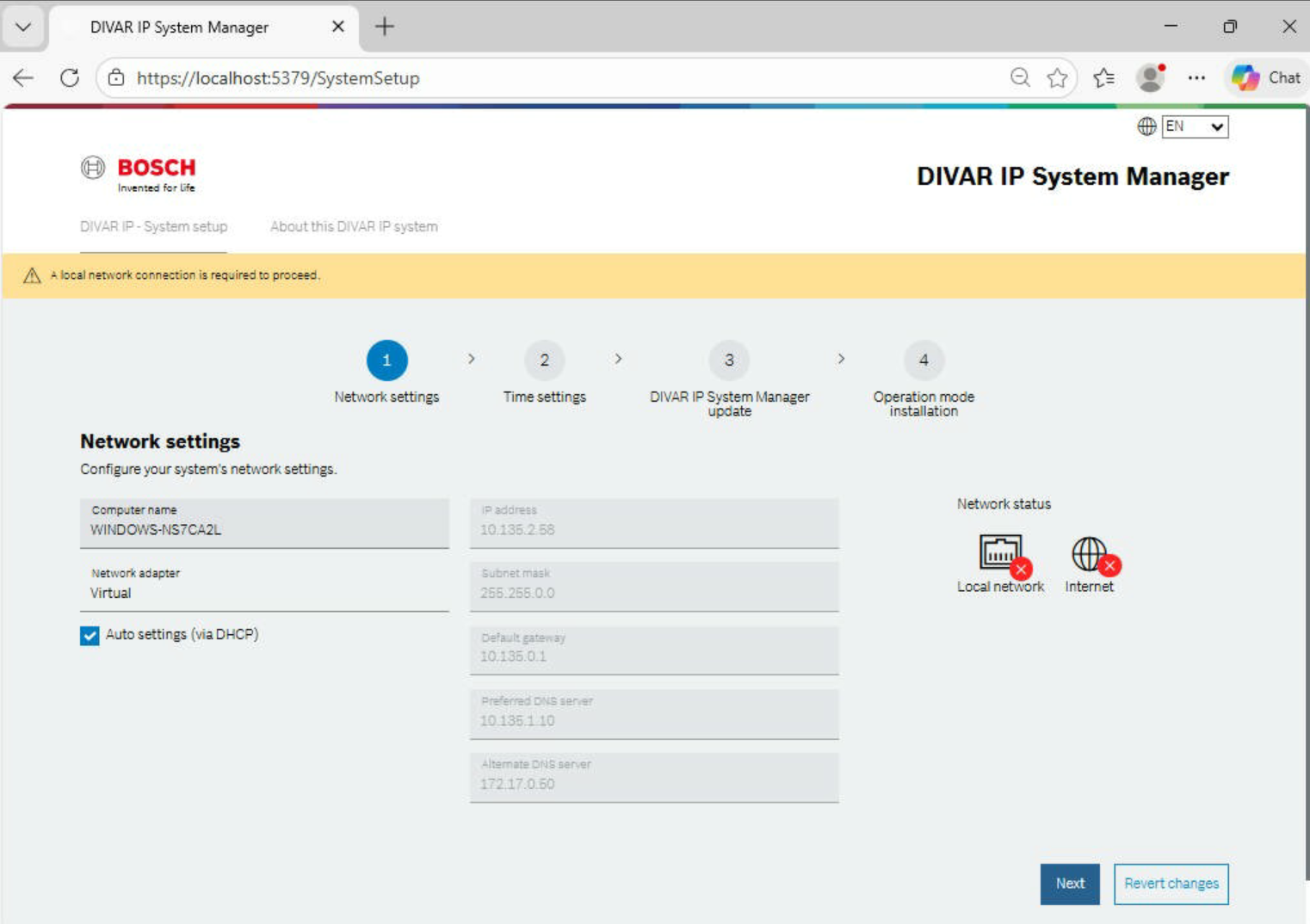Open the browser profile avatar
The width and height of the screenshot is (1310, 924).
tap(1150, 78)
